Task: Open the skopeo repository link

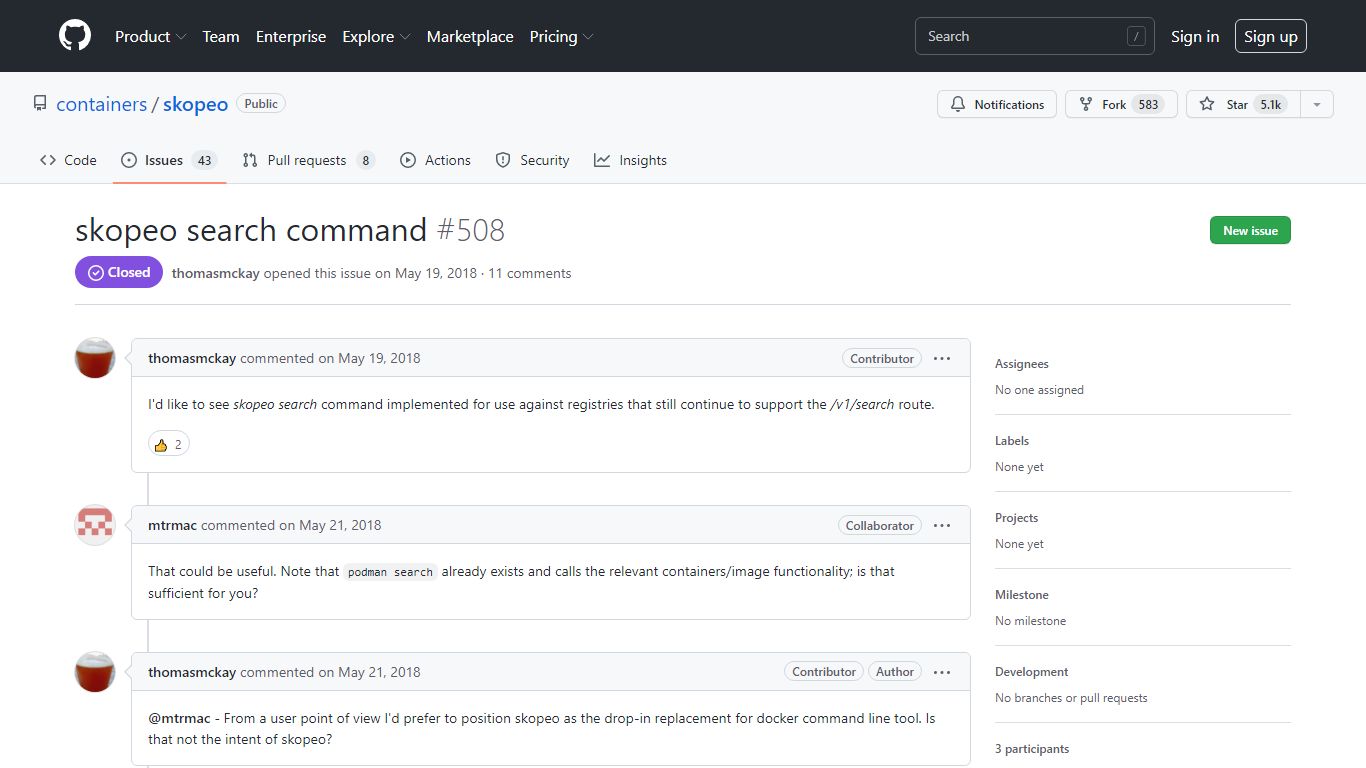Action: tap(196, 104)
